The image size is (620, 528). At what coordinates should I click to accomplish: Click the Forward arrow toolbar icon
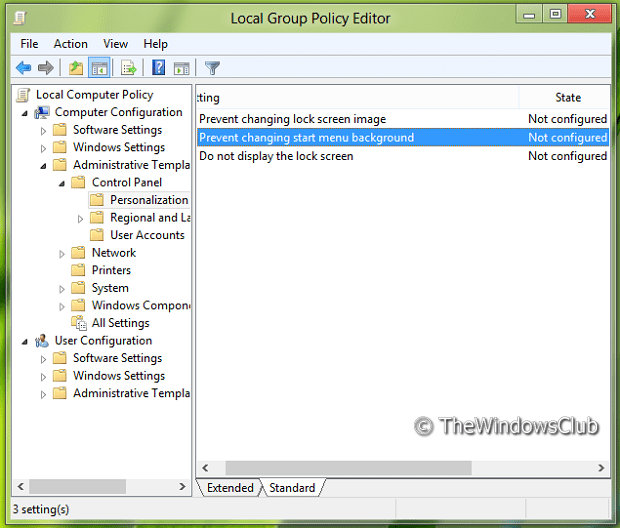tap(45, 68)
